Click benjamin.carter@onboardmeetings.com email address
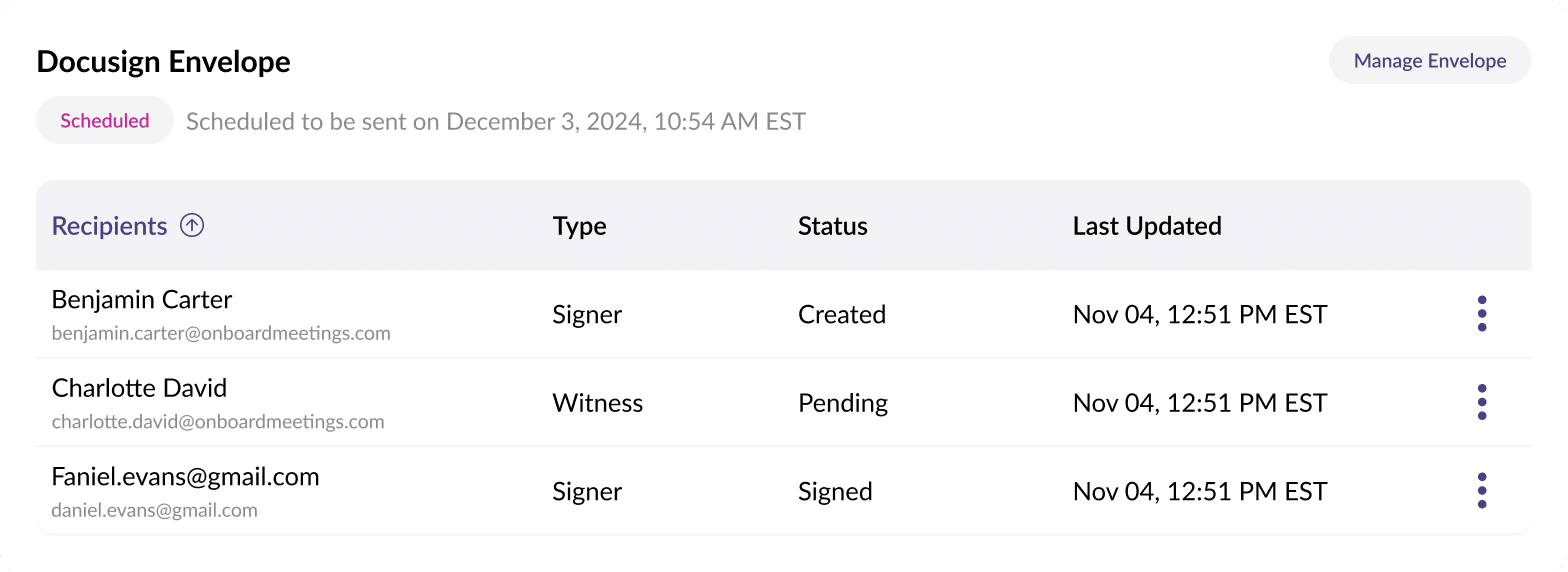The image size is (1568, 572). (x=221, y=333)
